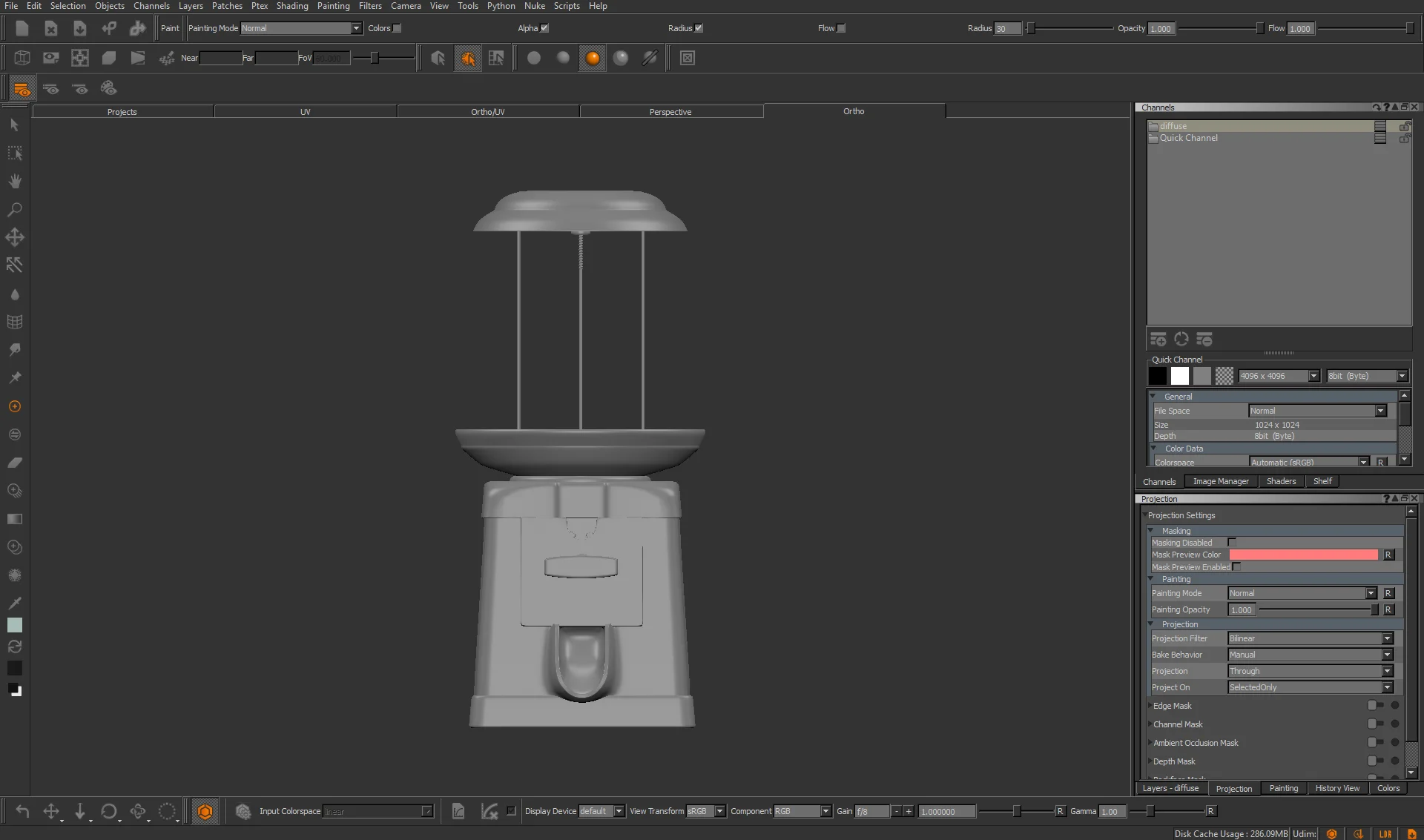Select the Color Picker eyedropper tool
Viewport: 1424px width, 840px height.
[14, 603]
